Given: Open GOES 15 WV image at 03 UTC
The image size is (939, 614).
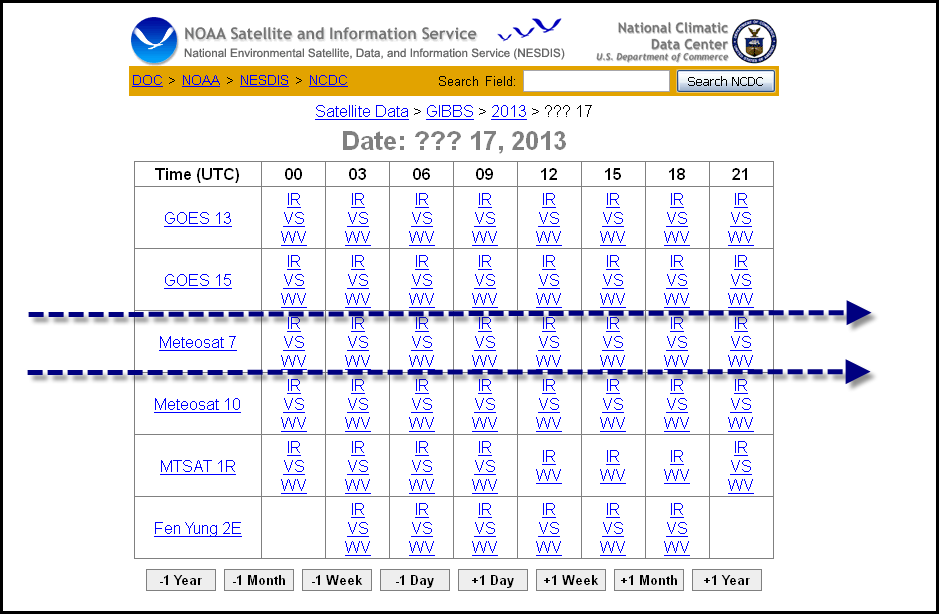Looking at the screenshot, I should [358, 299].
